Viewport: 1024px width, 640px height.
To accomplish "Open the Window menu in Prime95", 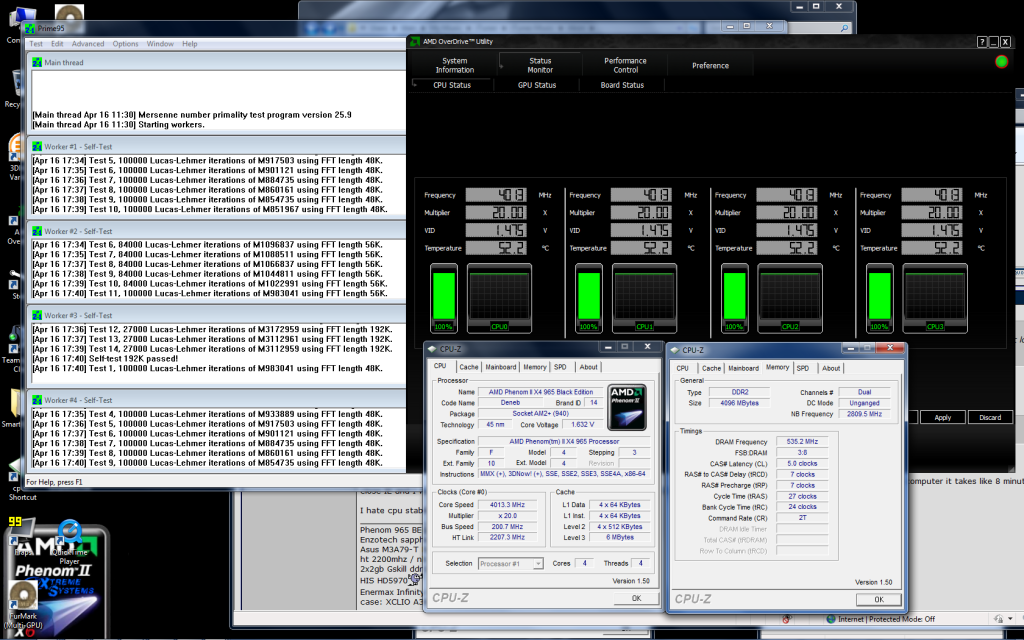I will [x=160, y=44].
